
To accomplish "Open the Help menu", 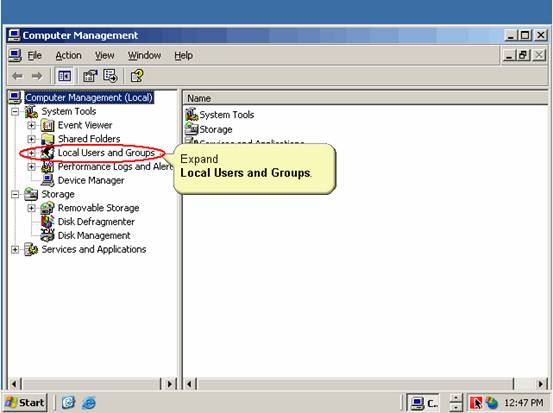I will [x=183, y=56].
